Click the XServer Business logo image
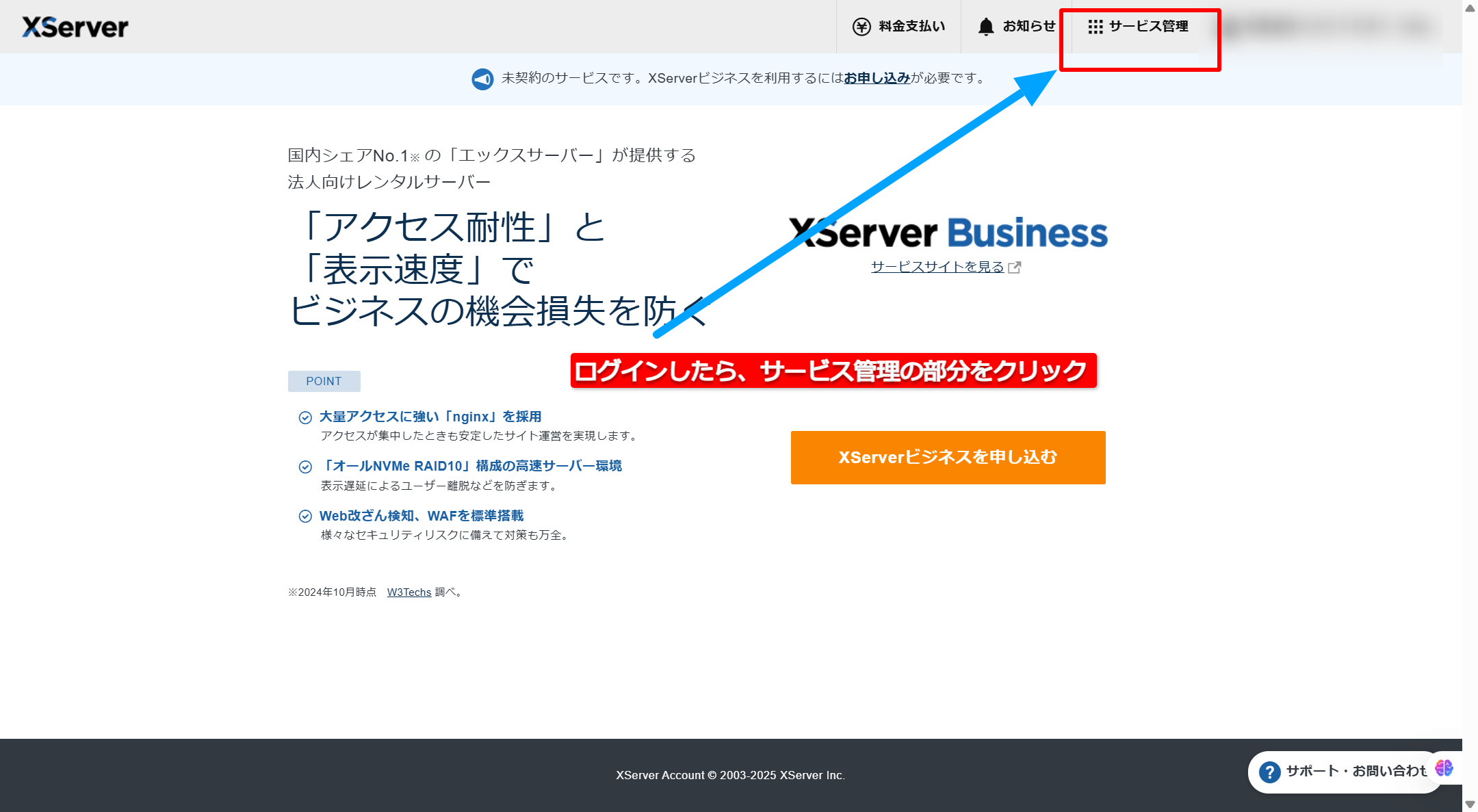The image size is (1478, 812). click(x=948, y=233)
